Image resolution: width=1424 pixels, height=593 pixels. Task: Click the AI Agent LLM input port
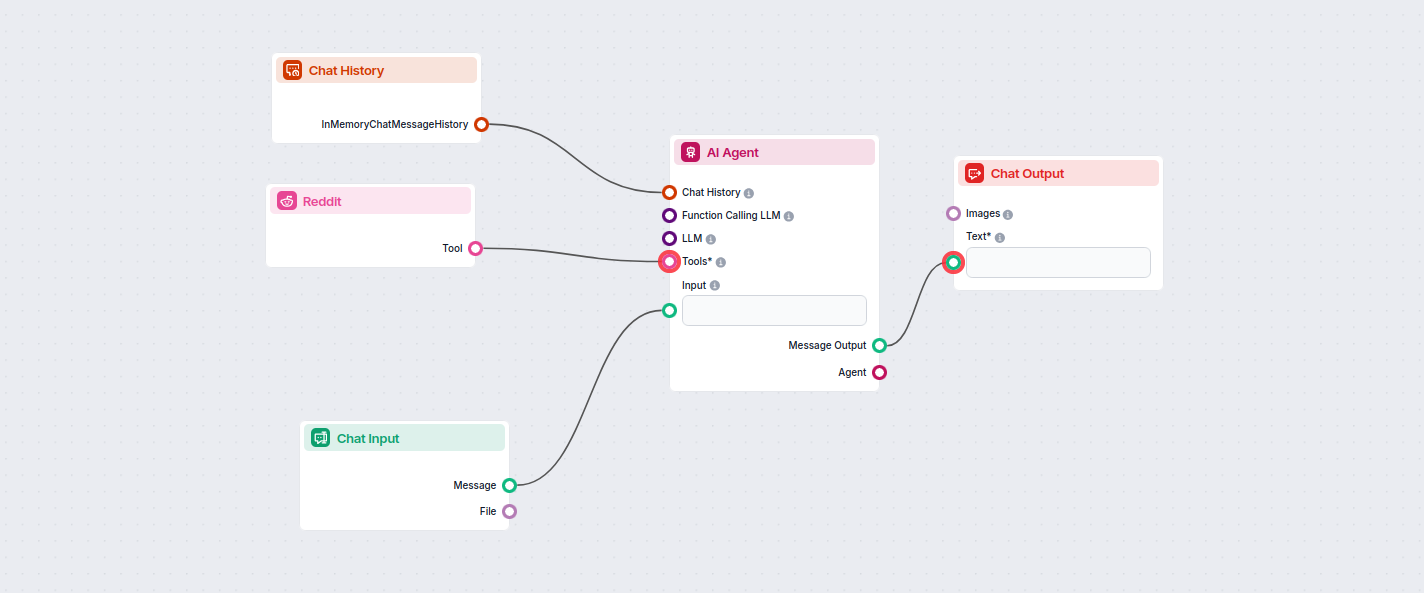[x=670, y=238]
